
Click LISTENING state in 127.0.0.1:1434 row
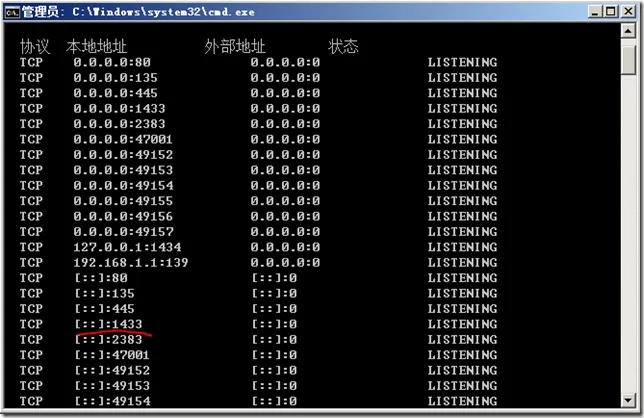(462, 247)
